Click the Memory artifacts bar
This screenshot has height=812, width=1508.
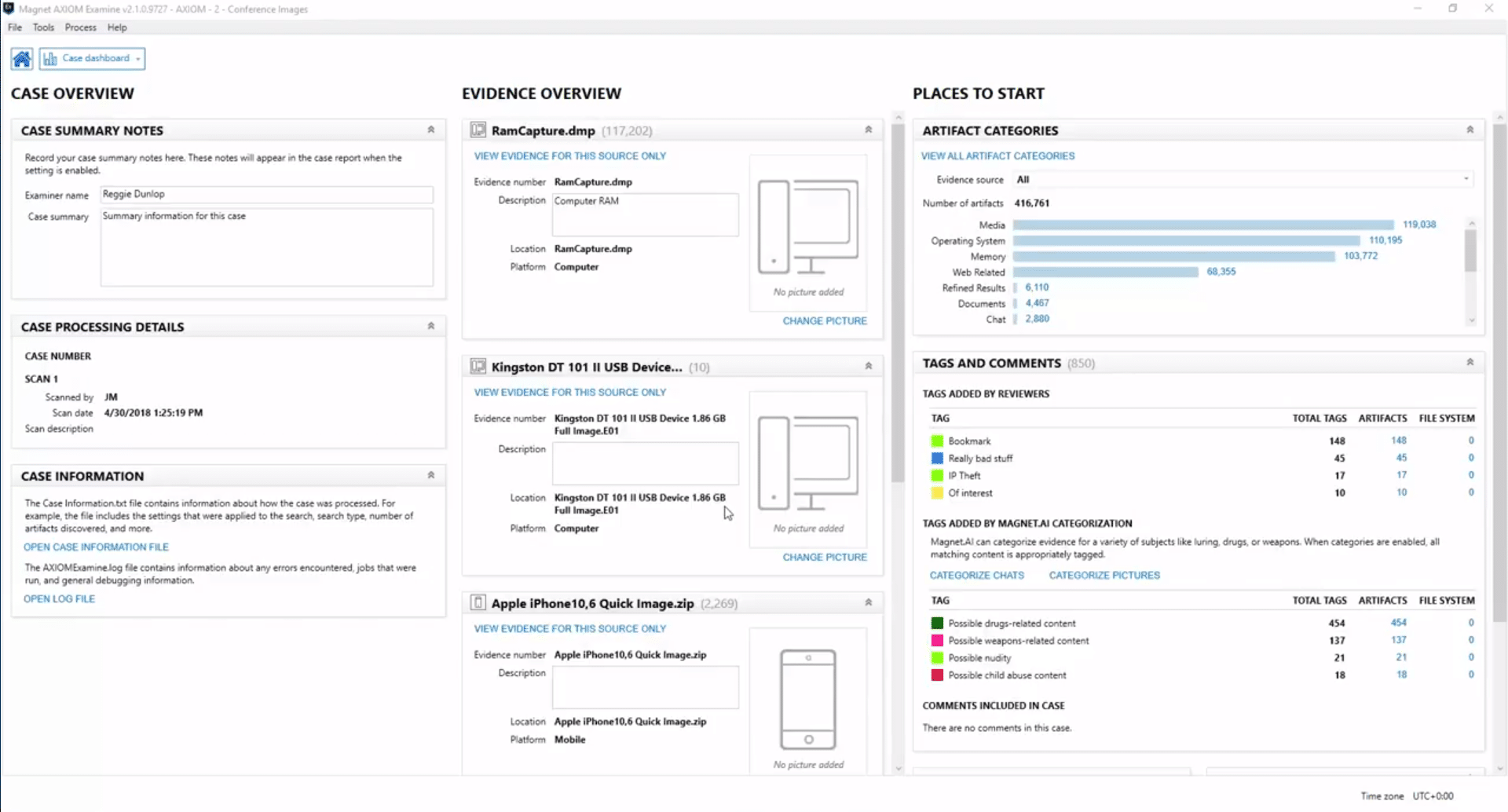pos(1174,257)
